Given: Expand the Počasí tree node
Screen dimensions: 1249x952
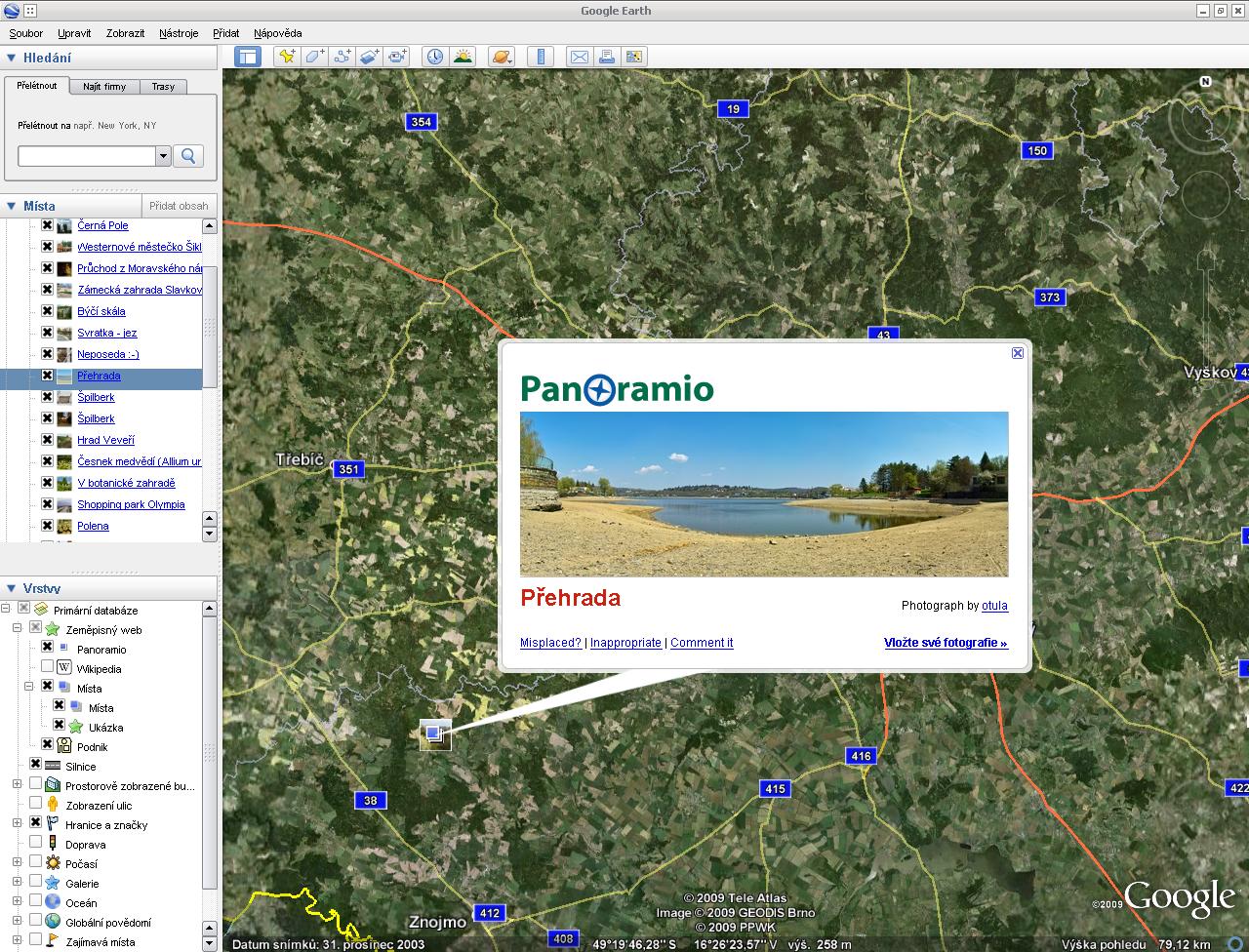Looking at the screenshot, I should pyautogui.click(x=17, y=862).
